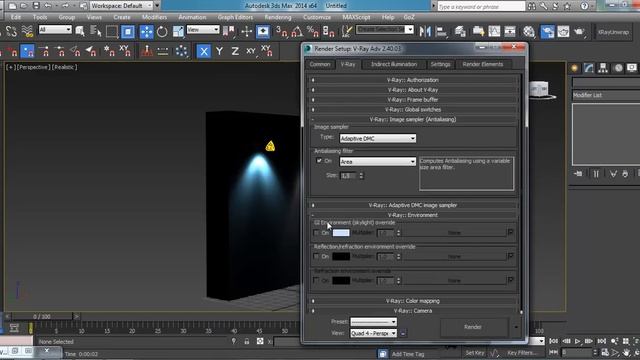This screenshot has width=640, height=360.
Task: Select the Scale tool
Action: [178, 31]
